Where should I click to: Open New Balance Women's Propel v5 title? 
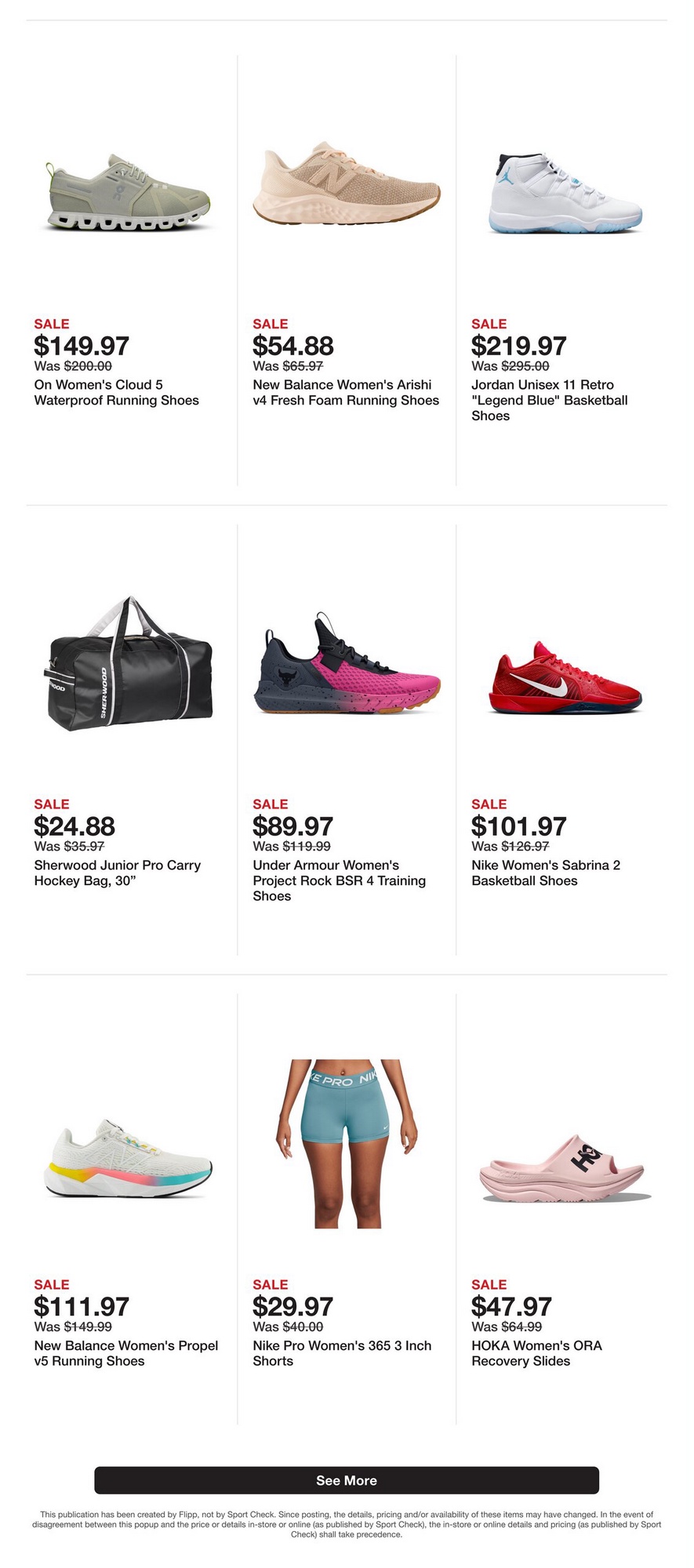click(126, 1354)
